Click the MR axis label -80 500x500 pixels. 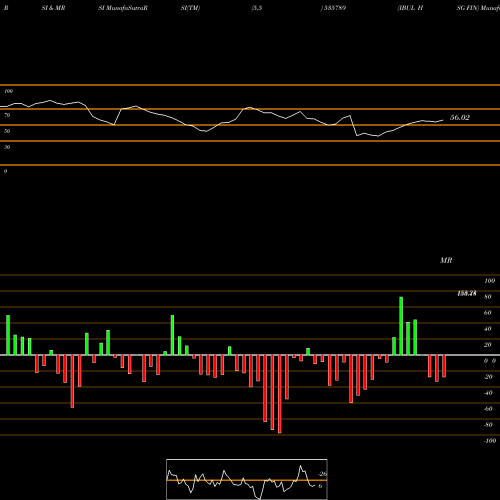coord(488,425)
